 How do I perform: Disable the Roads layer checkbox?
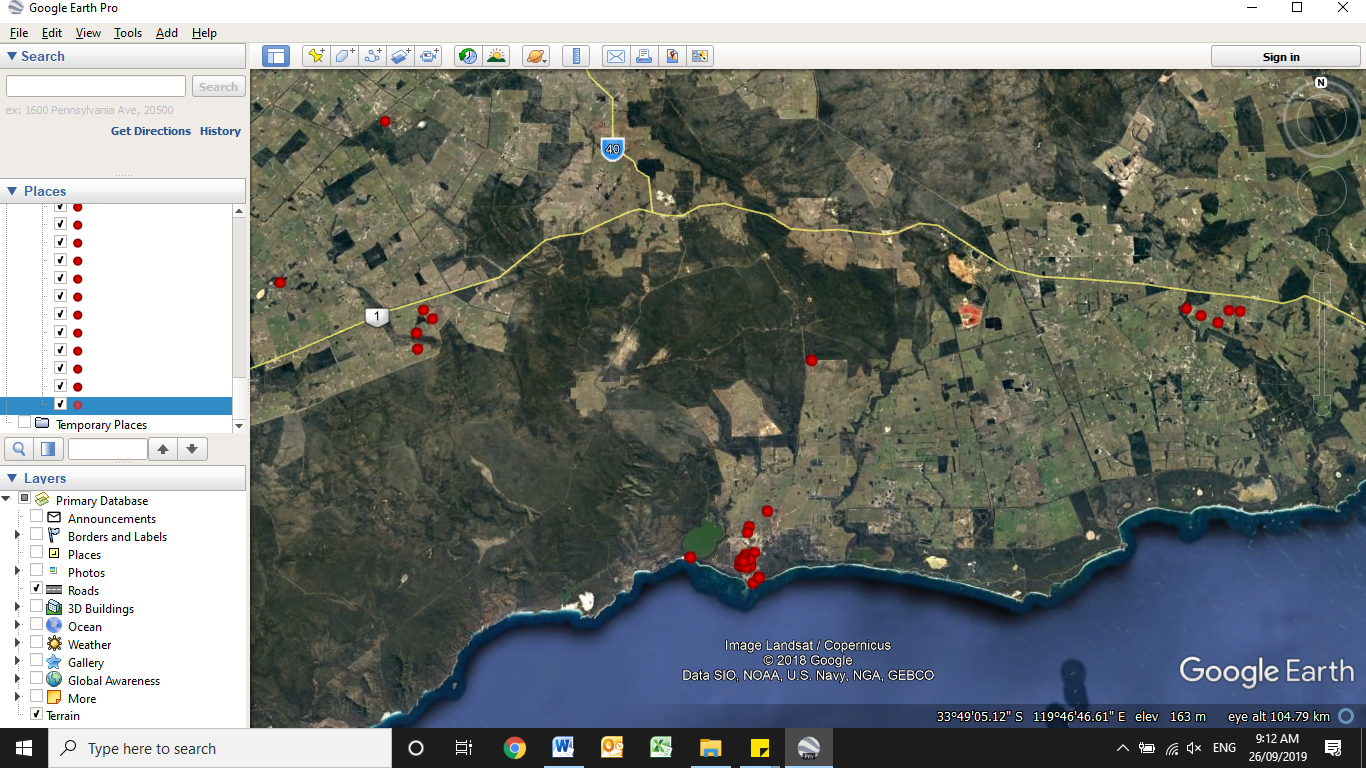tap(37, 589)
